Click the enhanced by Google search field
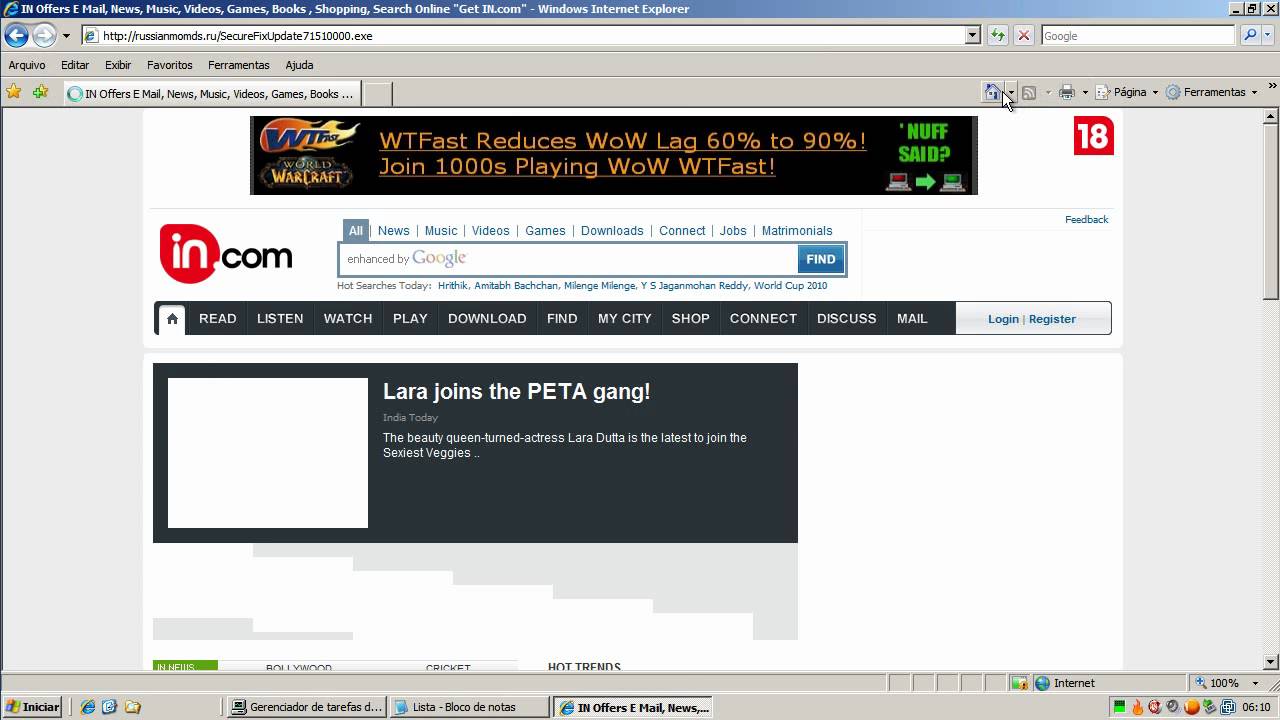Screen dimensions: 1280x720 569,259
